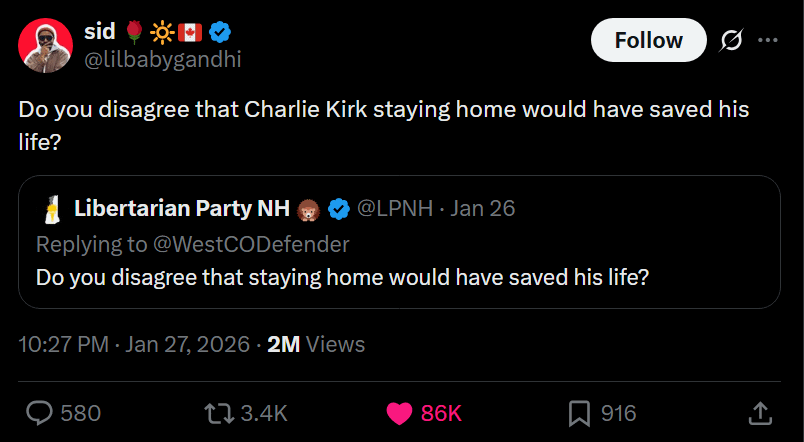Click the quoted tweet's verified badge
Viewport: 804px width, 442px height.
(339, 209)
